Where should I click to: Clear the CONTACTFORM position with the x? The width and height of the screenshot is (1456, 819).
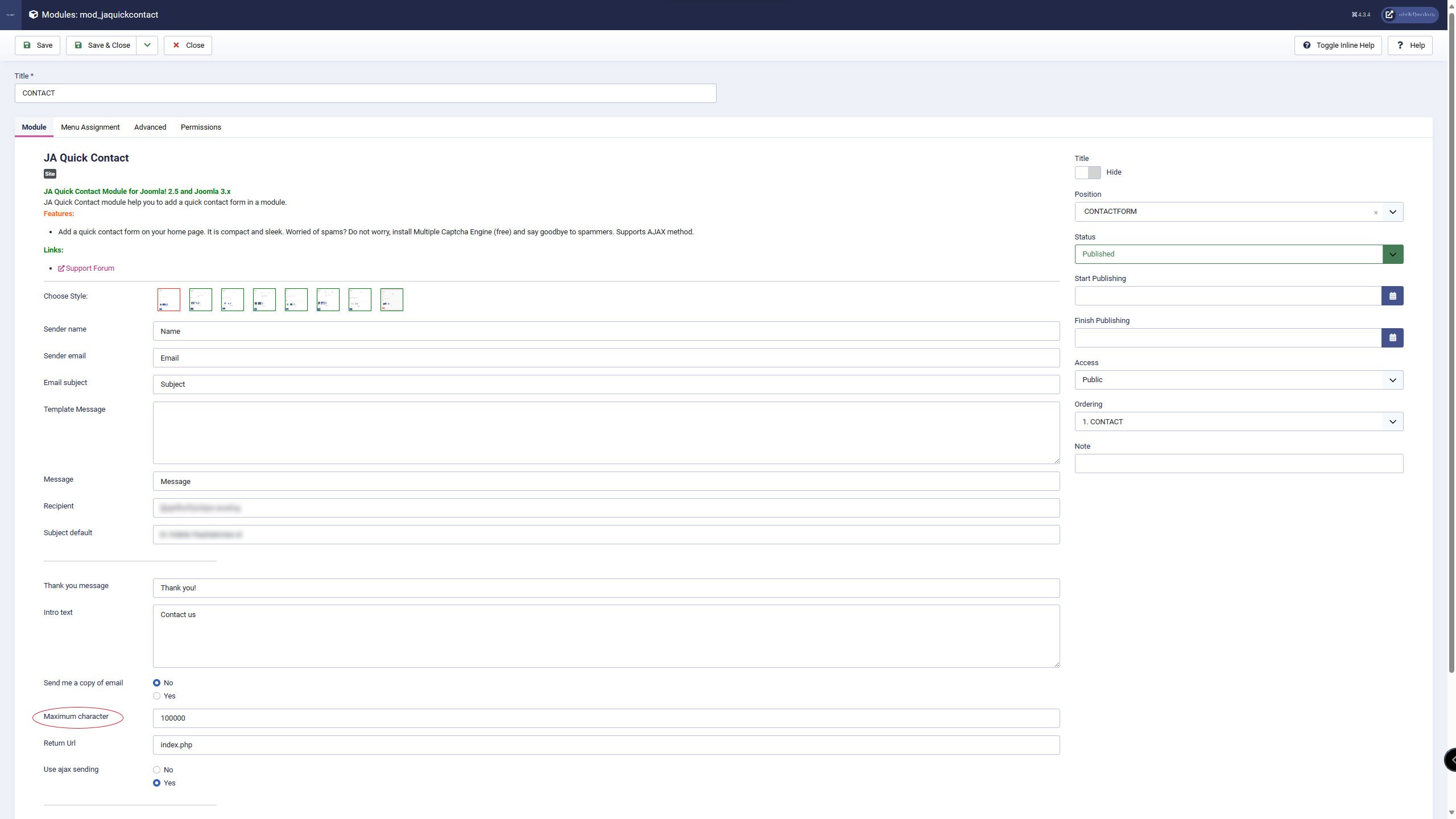click(1375, 213)
